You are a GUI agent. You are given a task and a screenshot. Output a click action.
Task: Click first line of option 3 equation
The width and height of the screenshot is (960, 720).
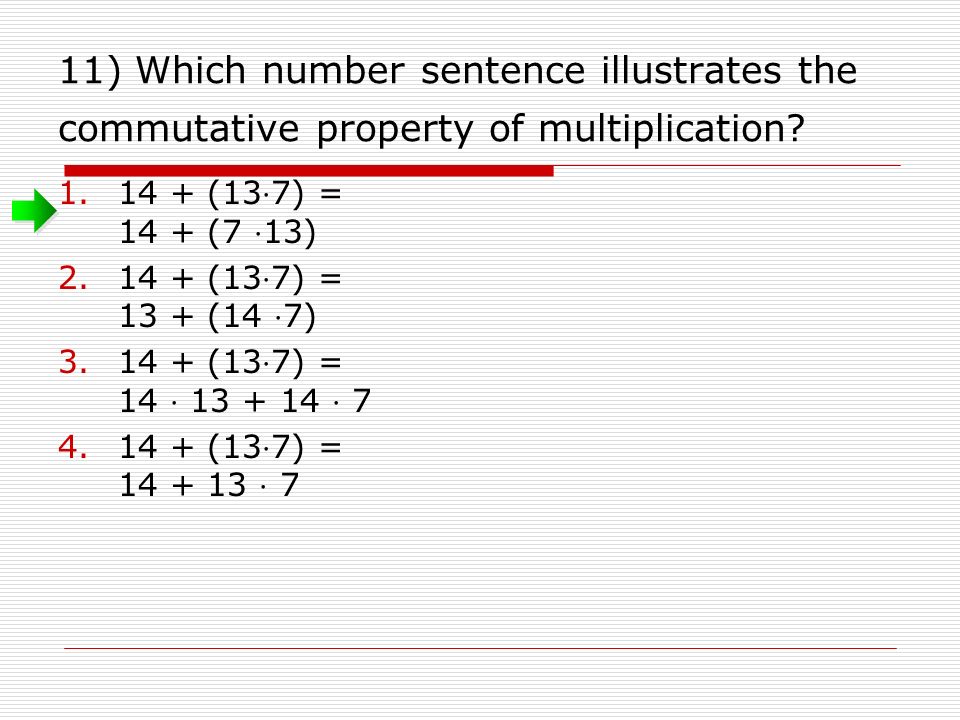click(230, 362)
